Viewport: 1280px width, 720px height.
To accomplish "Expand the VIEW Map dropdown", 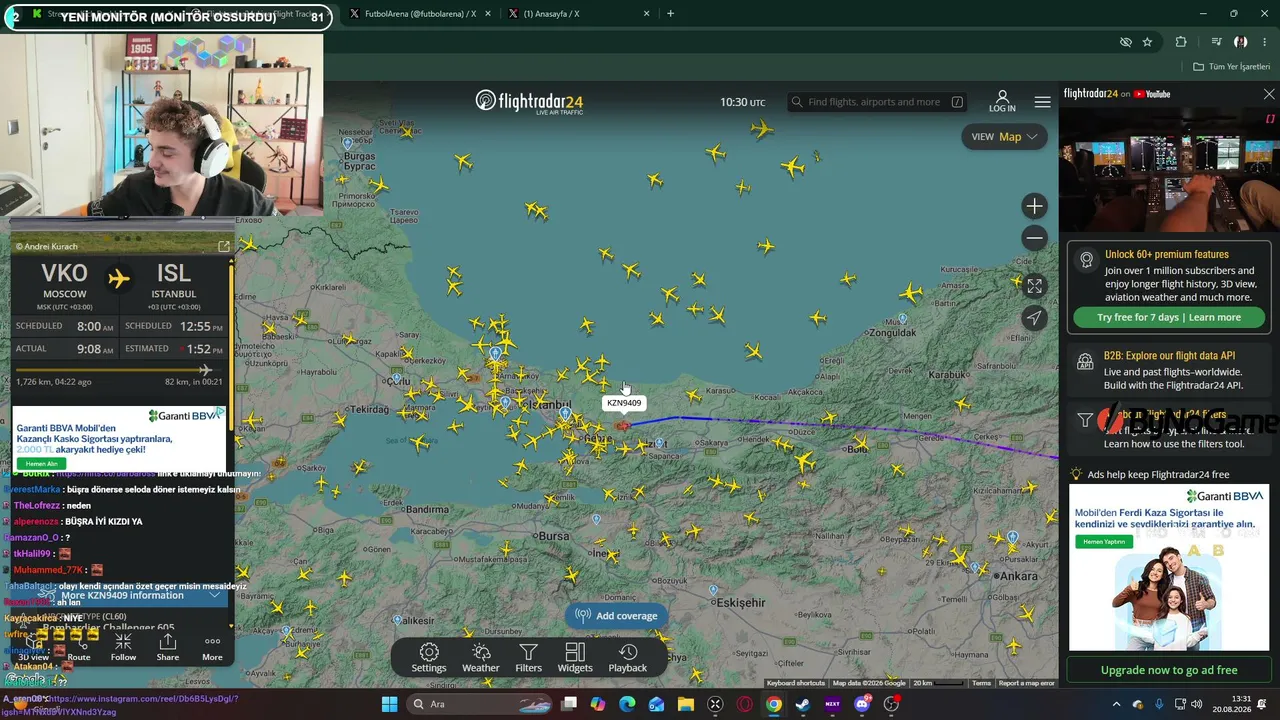I will 1004,137.
